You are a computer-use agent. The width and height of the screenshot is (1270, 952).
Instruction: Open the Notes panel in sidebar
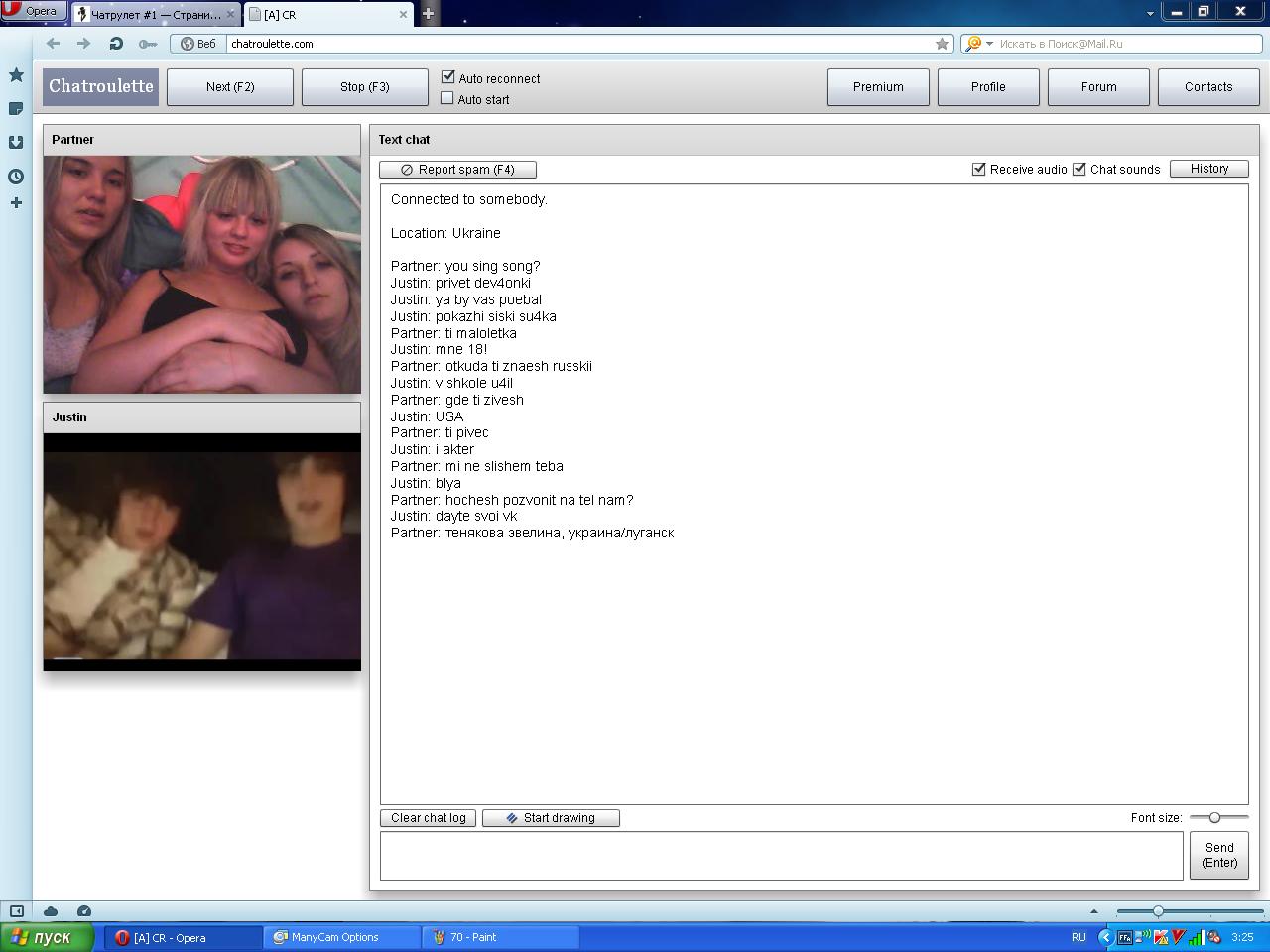(16, 109)
